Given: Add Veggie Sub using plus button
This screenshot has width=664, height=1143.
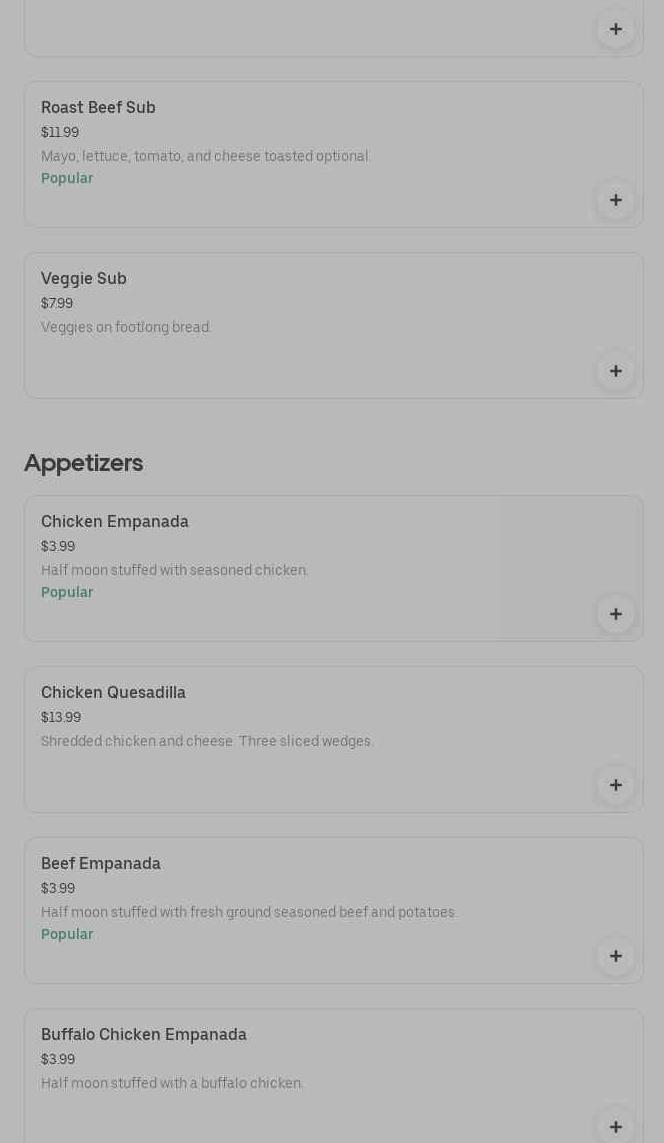Looking at the screenshot, I should pyautogui.click(x=616, y=371).
